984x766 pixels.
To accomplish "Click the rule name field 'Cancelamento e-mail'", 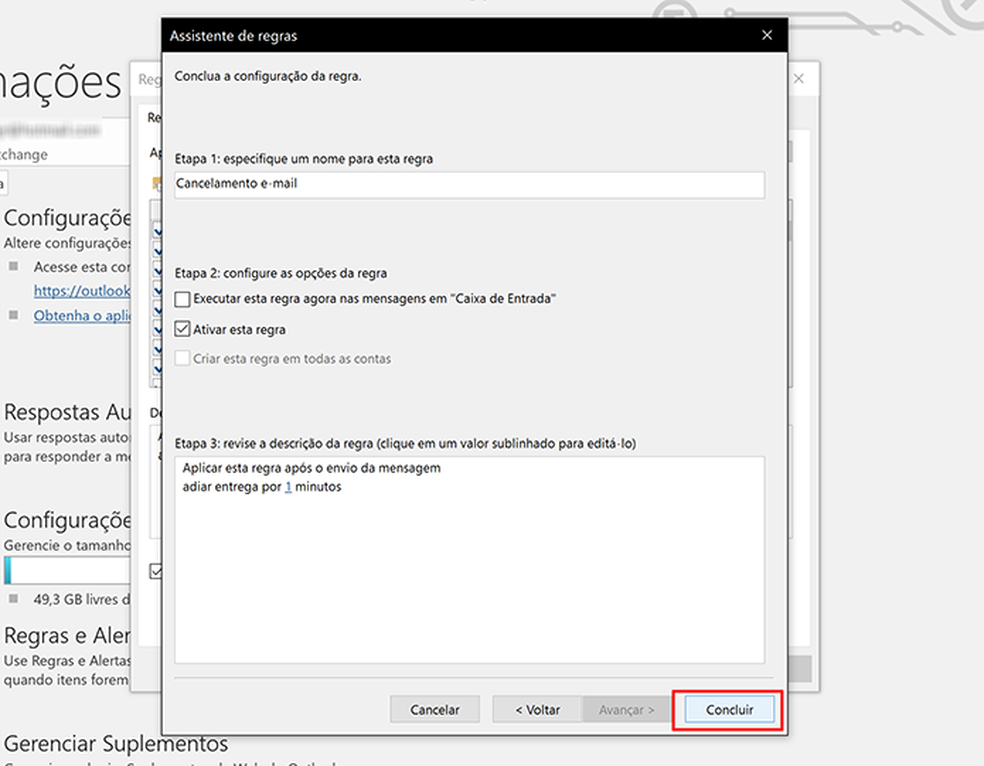I will [468, 185].
